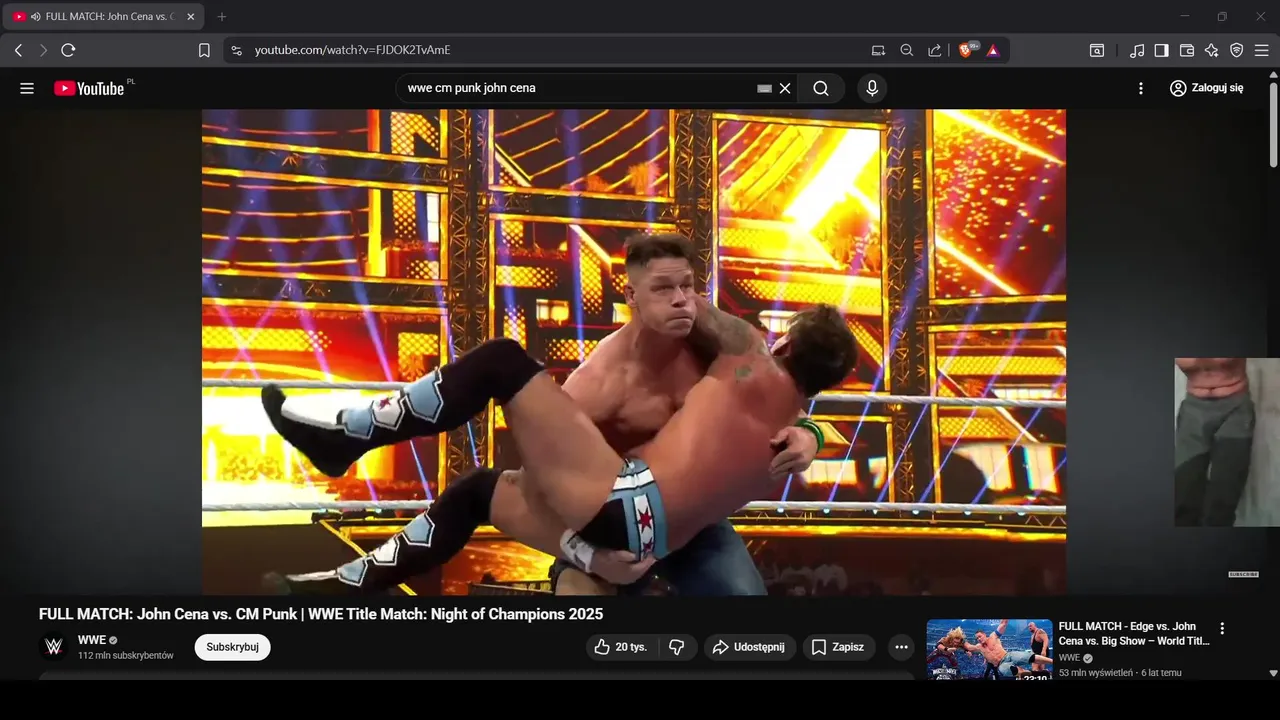Open the zoom-out magnifier in address bar
The width and height of the screenshot is (1280, 720).
(906, 50)
